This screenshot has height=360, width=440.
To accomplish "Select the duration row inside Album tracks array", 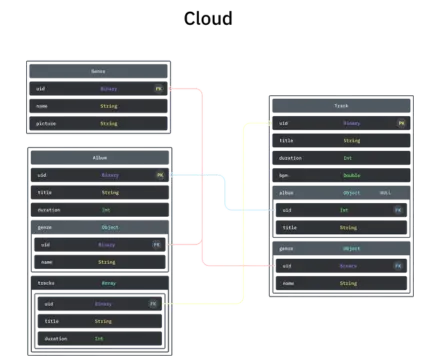I will pyautogui.click(x=100, y=339).
